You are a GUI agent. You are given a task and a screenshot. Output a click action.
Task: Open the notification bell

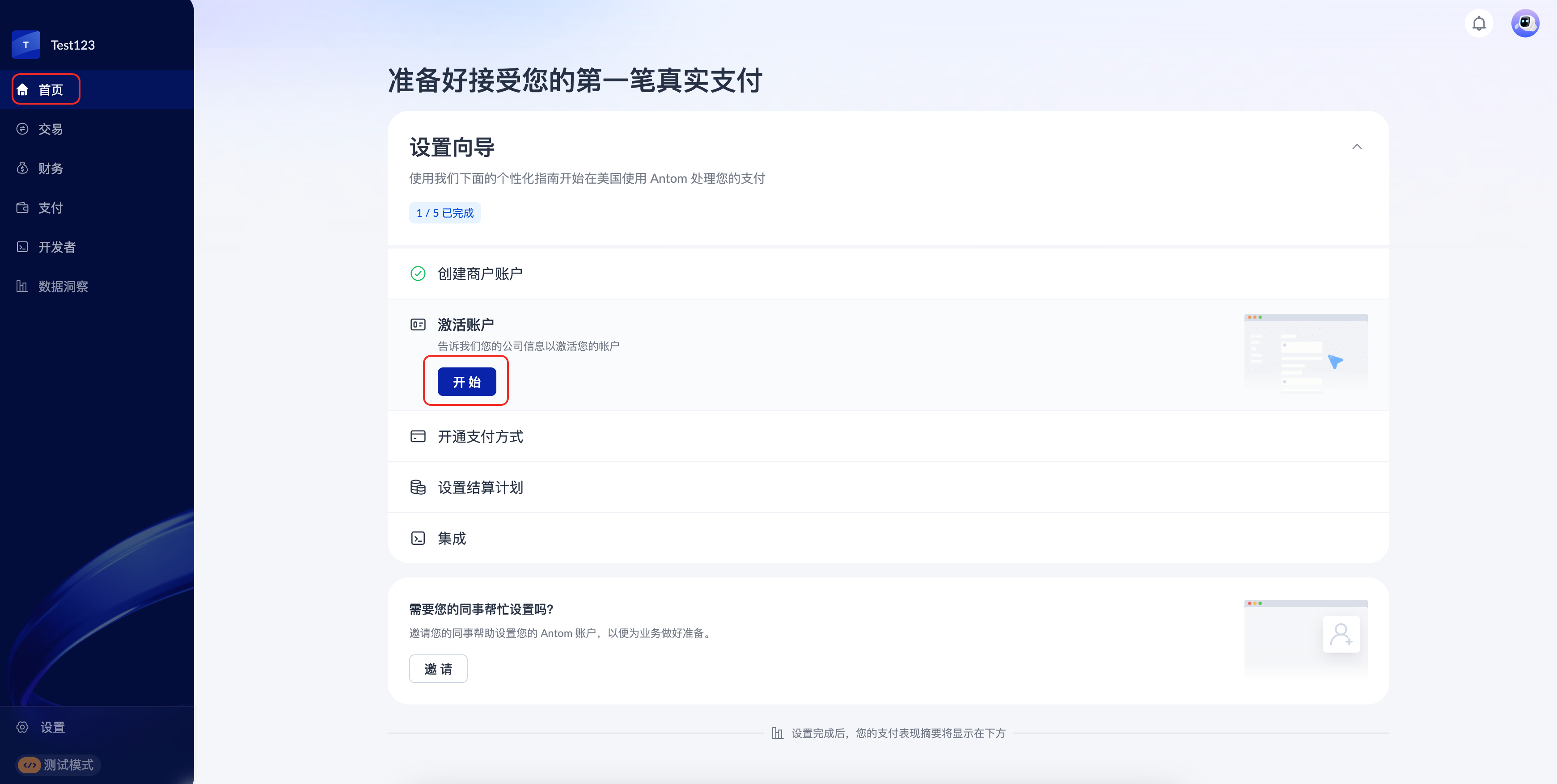(x=1478, y=24)
